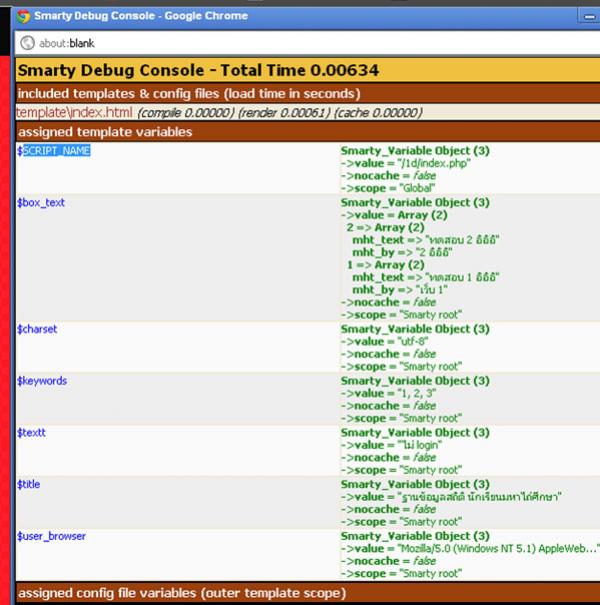Click the compile 0.00000 timing text
The height and width of the screenshot is (605, 600).
[186, 113]
